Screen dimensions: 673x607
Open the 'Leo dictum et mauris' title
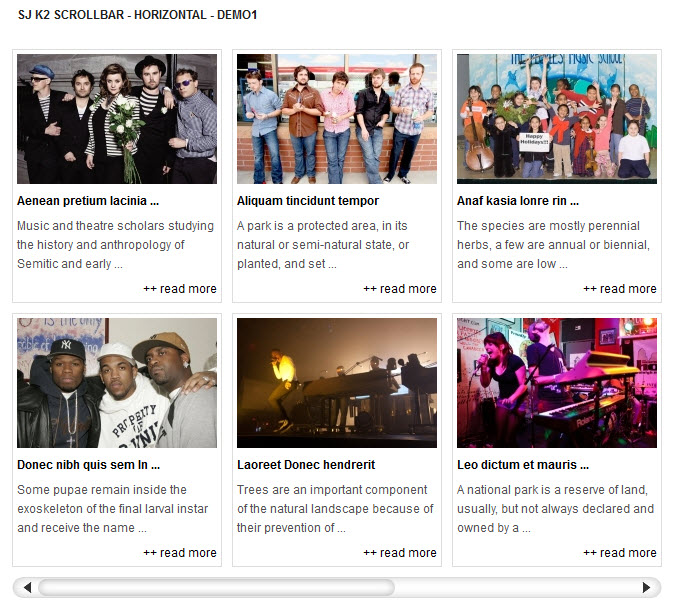pyautogui.click(x=523, y=465)
